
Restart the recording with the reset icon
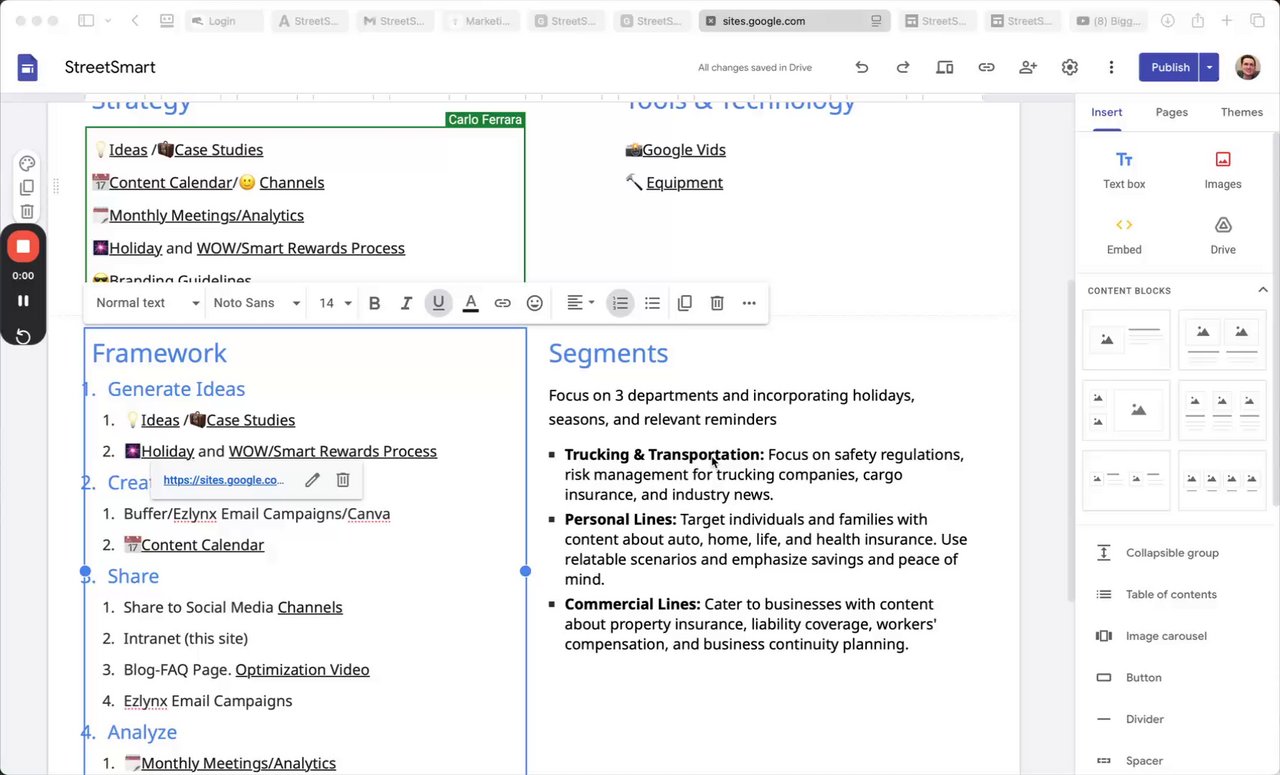tap(23, 336)
